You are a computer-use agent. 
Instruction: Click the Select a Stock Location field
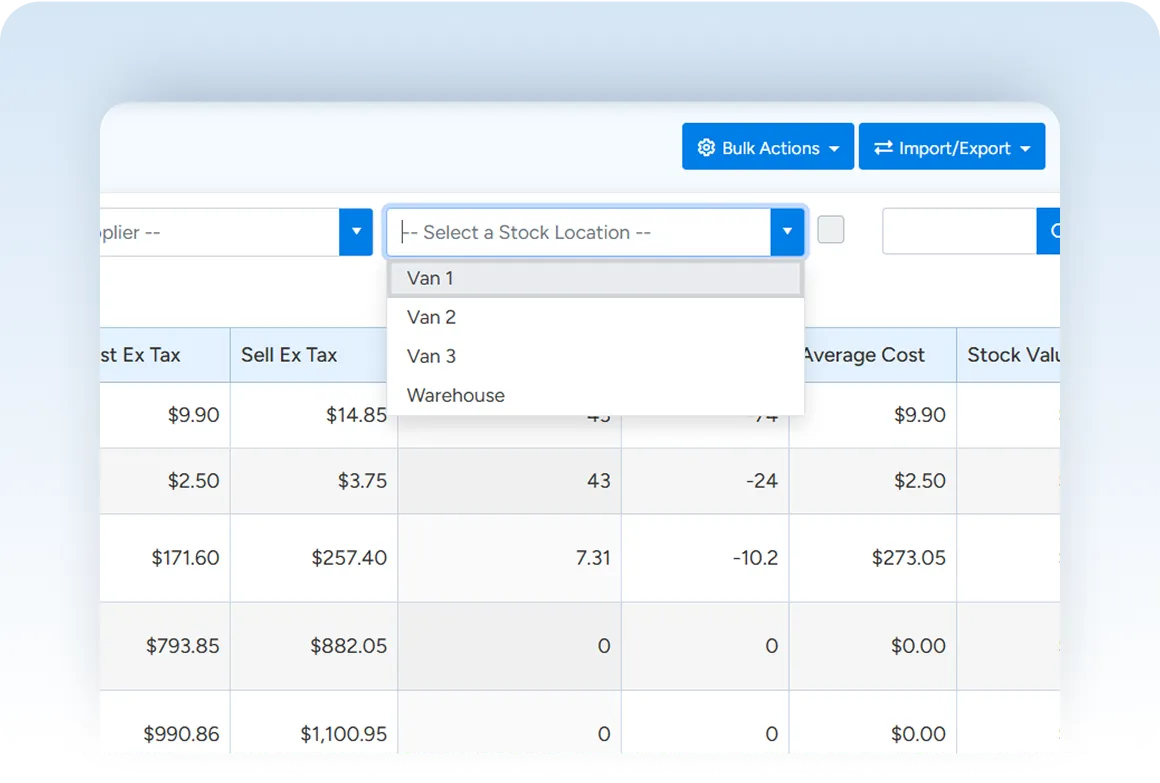coord(579,232)
